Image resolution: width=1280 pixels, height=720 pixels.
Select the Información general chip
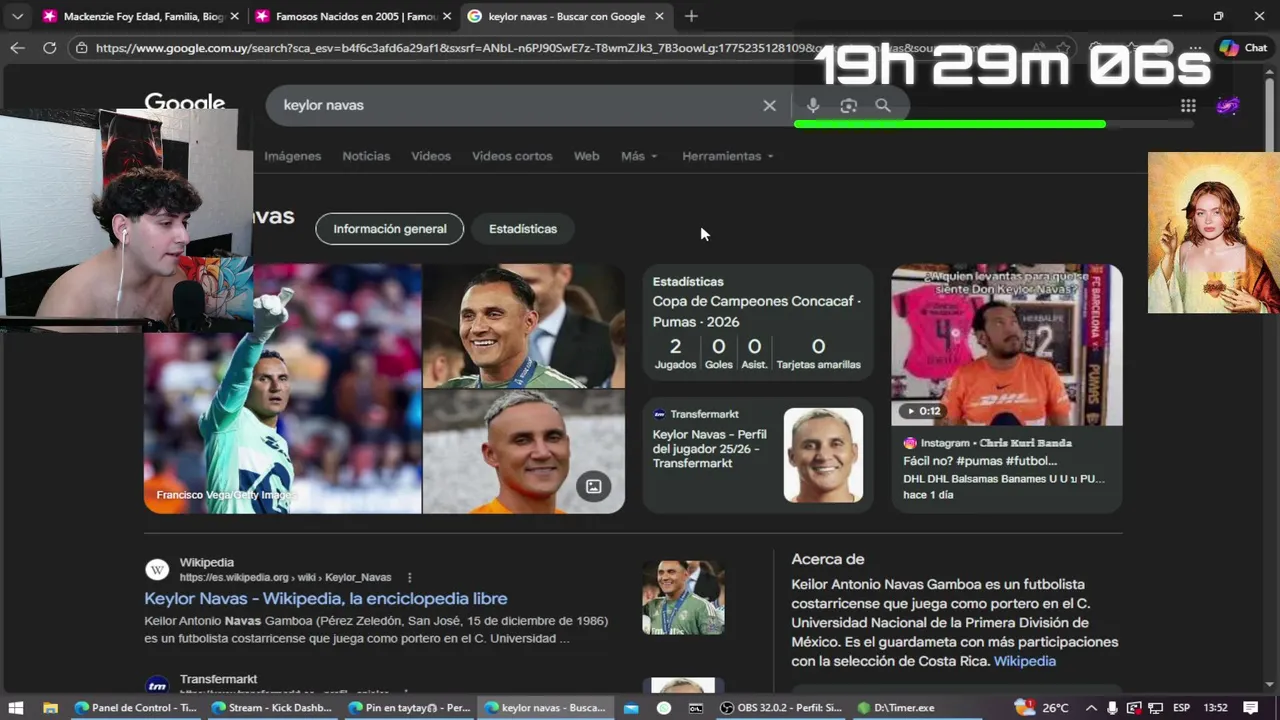tap(390, 229)
